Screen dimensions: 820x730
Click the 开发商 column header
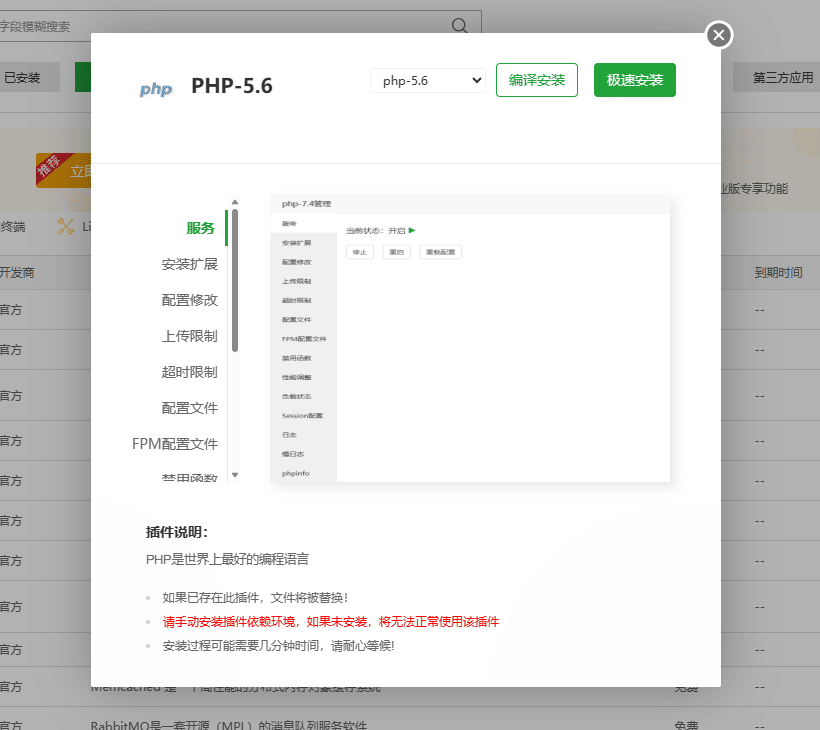pos(17,272)
